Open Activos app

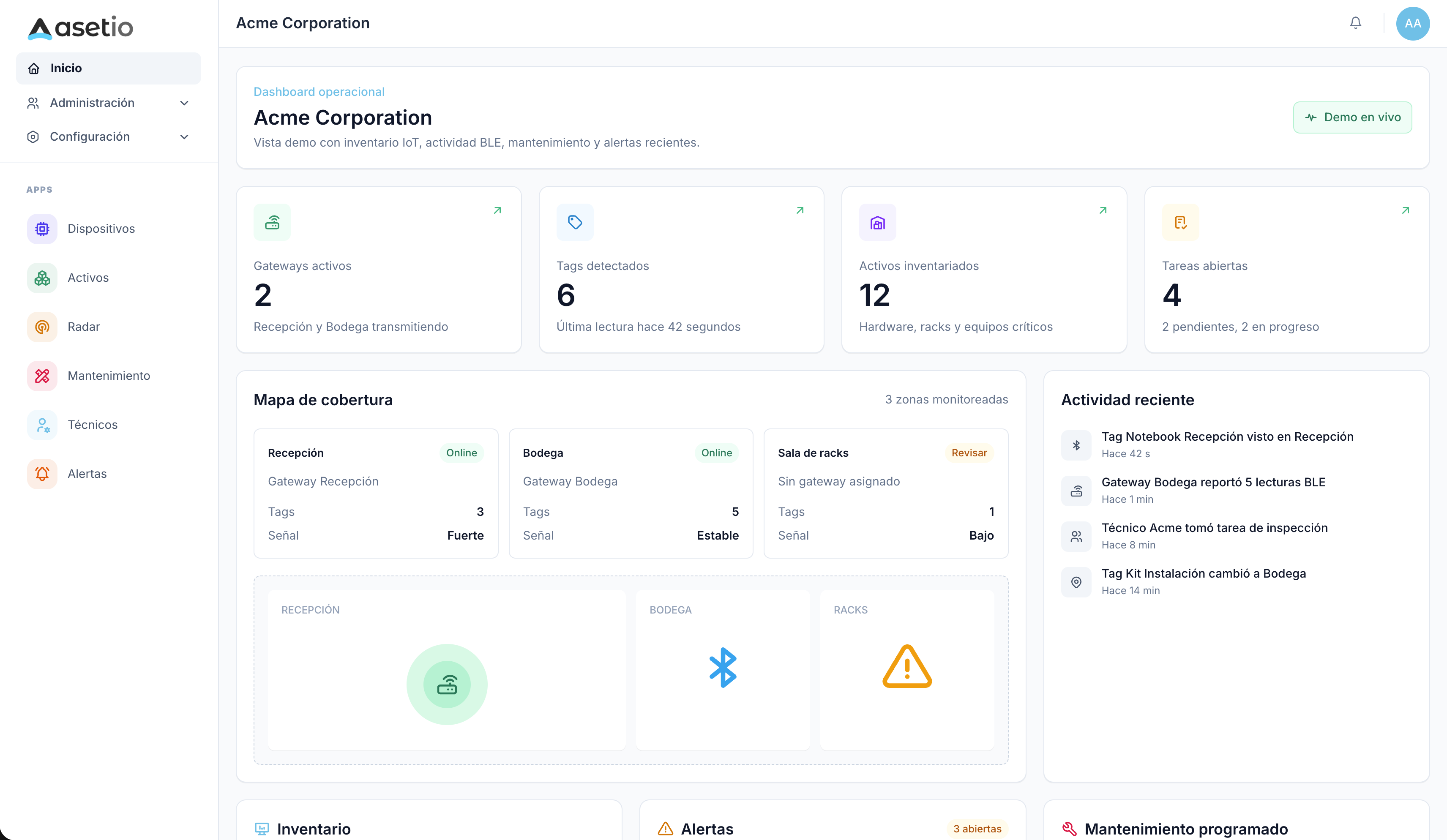(x=109, y=278)
